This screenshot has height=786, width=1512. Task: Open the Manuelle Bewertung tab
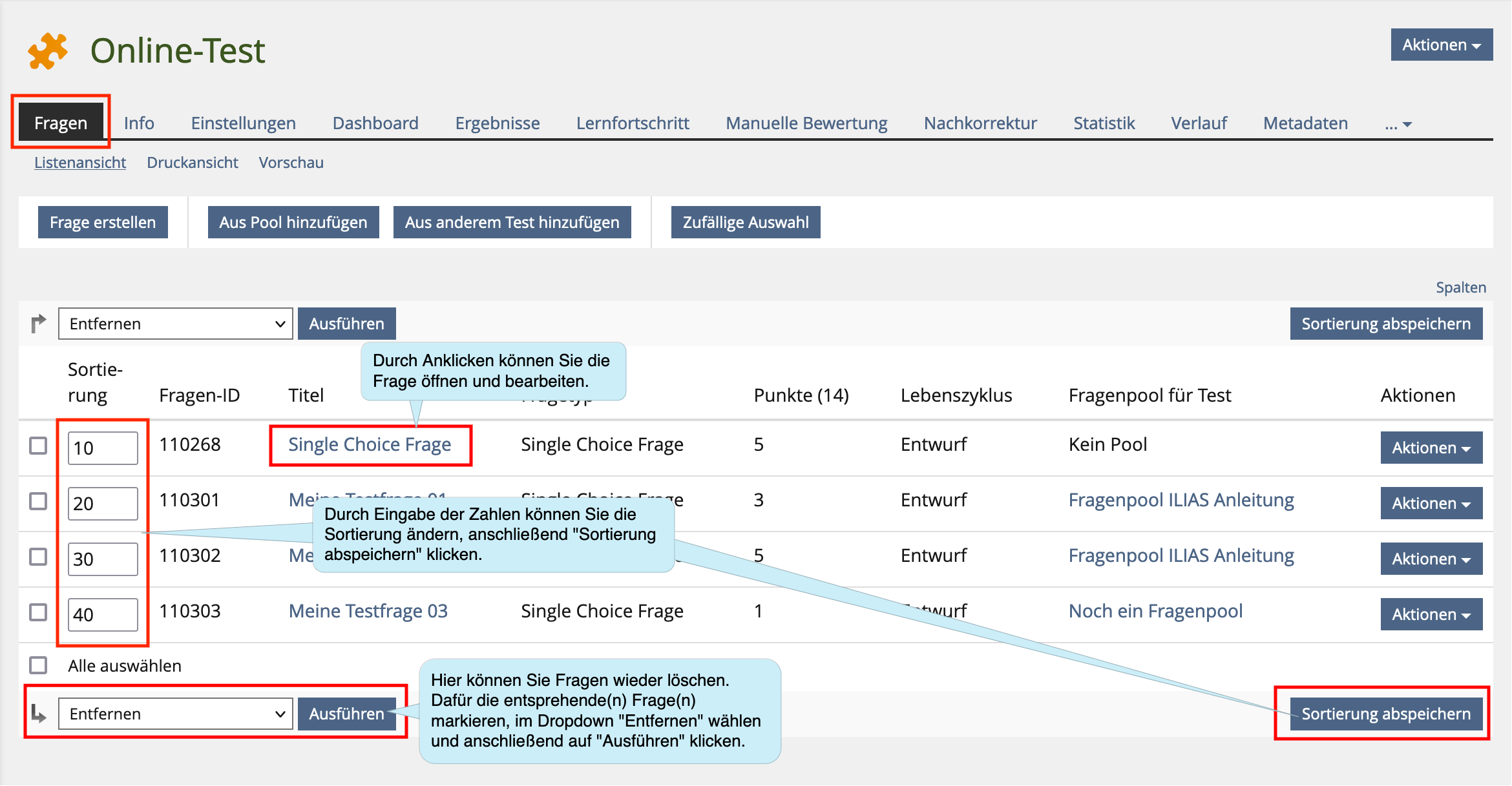[806, 123]
